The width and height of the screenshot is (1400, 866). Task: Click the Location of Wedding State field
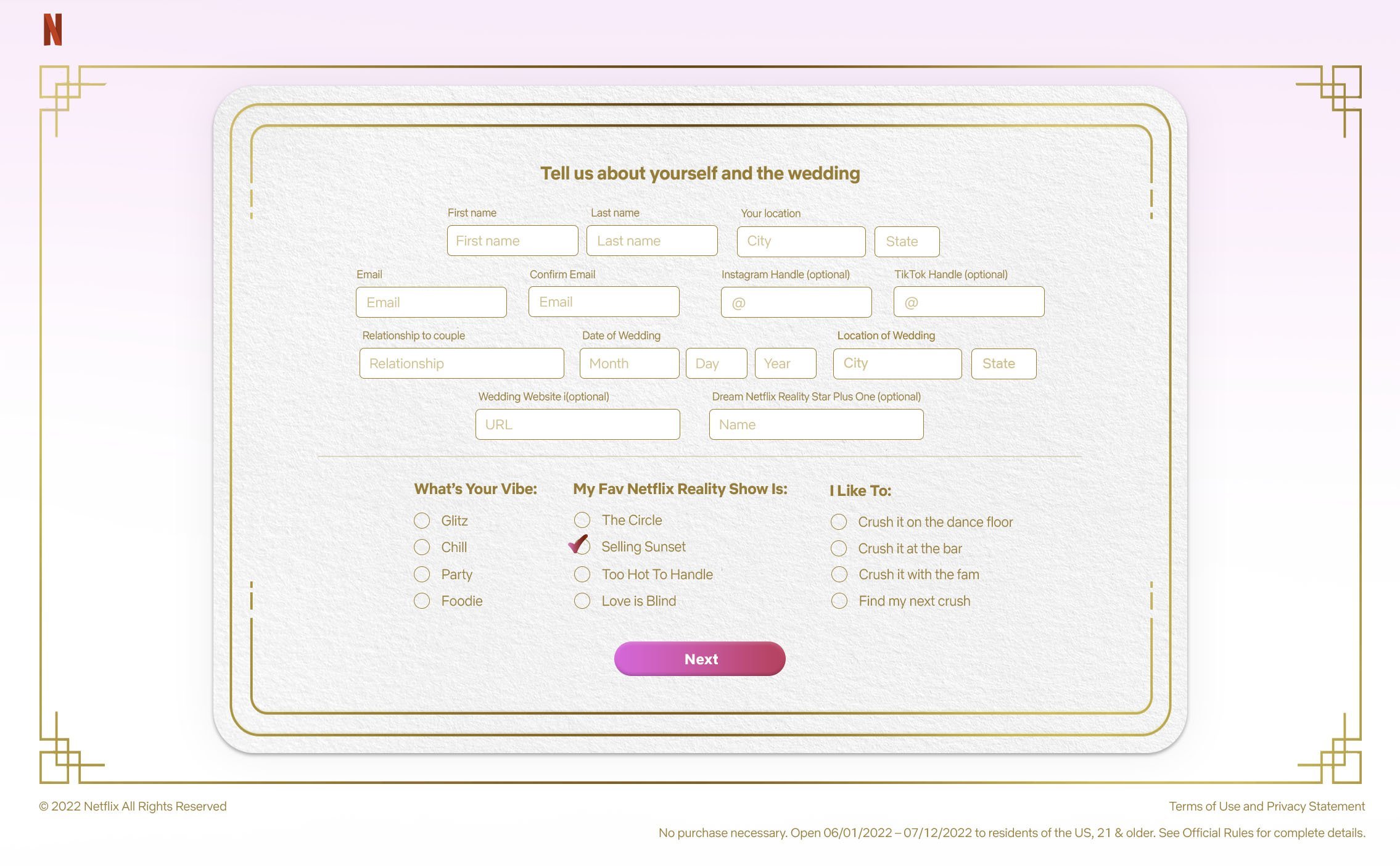click(x=1004, y=363)
